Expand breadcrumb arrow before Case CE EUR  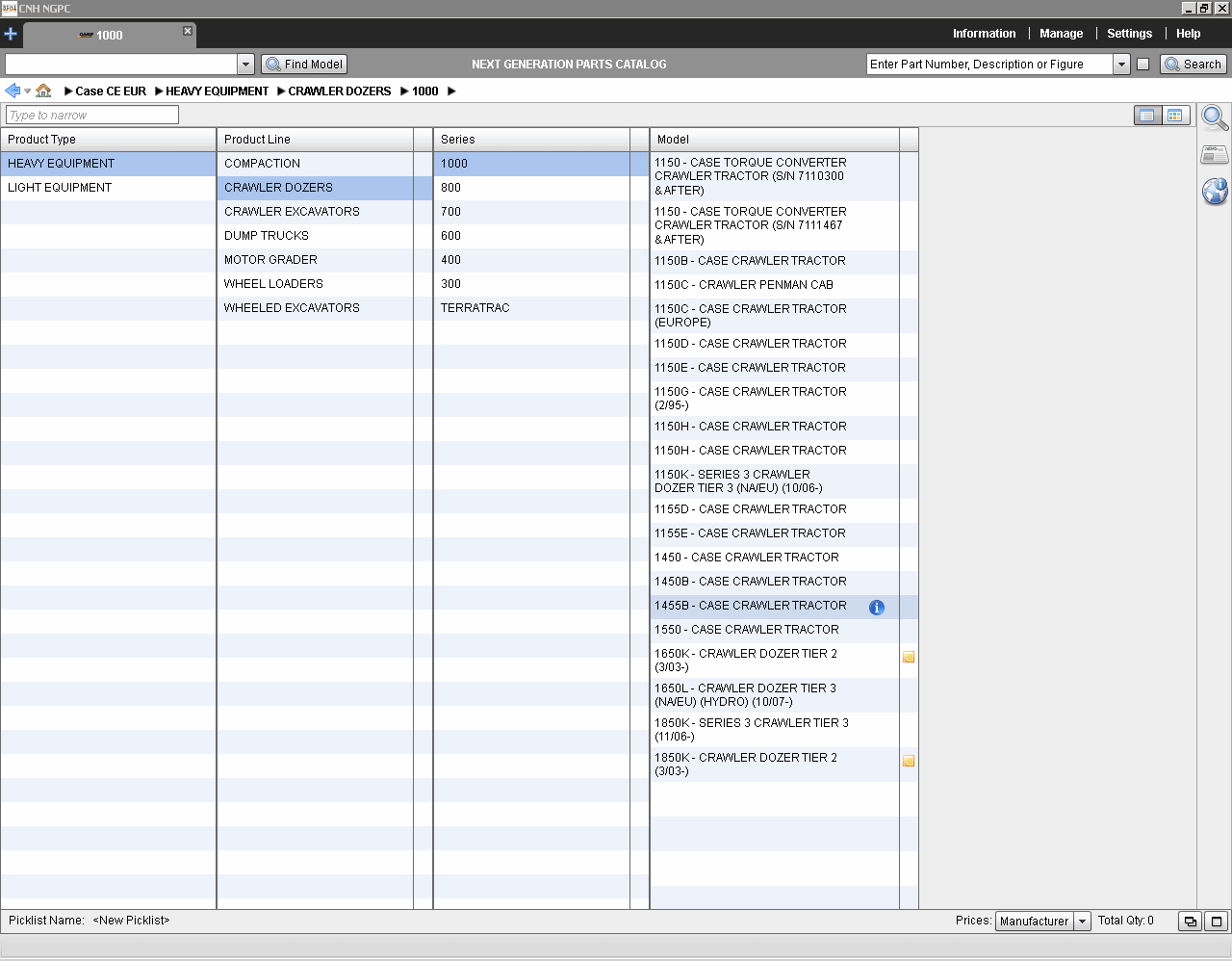pos(68,91)
